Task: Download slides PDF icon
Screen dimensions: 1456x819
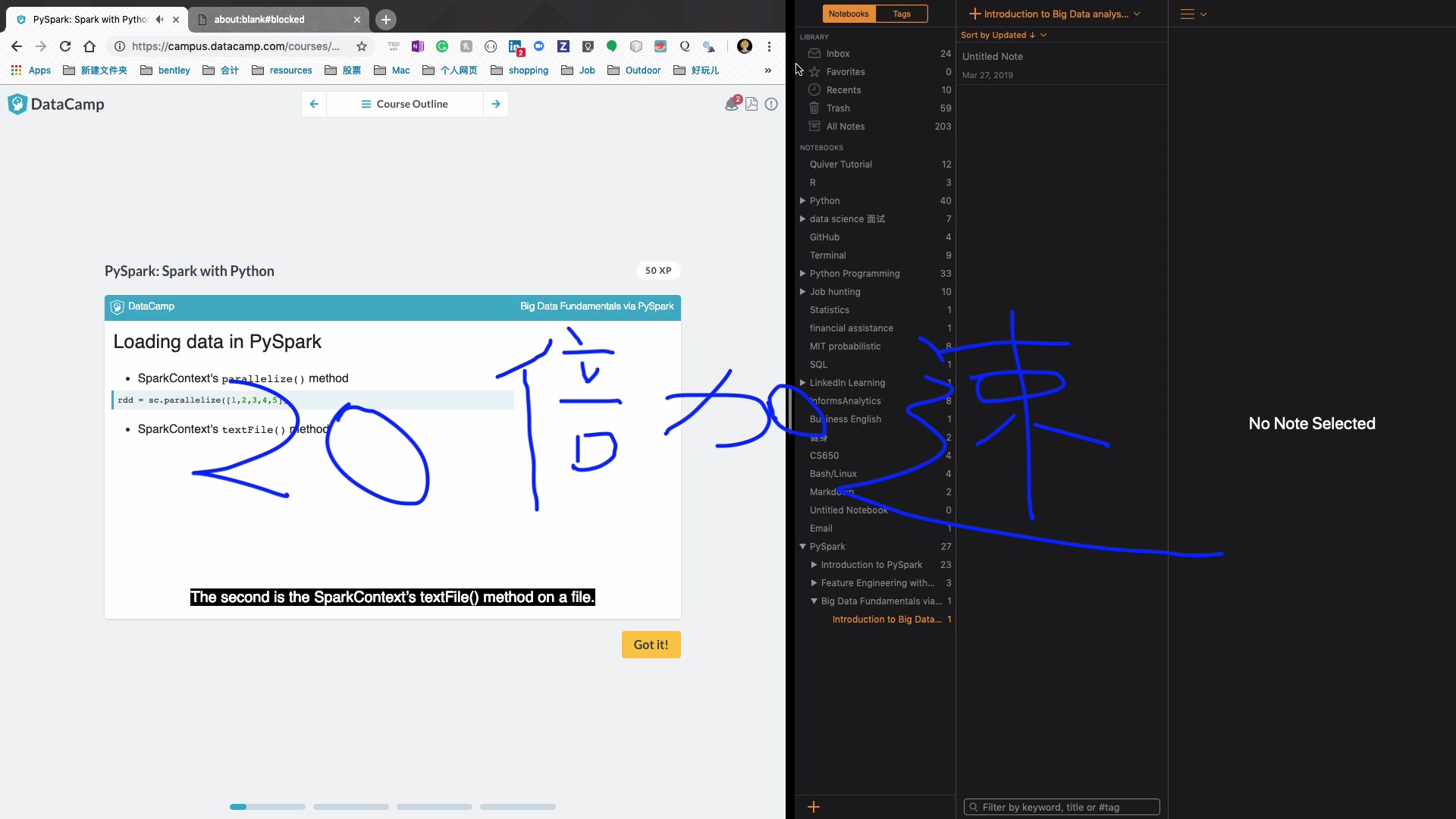Action: [x=752, y=104]
